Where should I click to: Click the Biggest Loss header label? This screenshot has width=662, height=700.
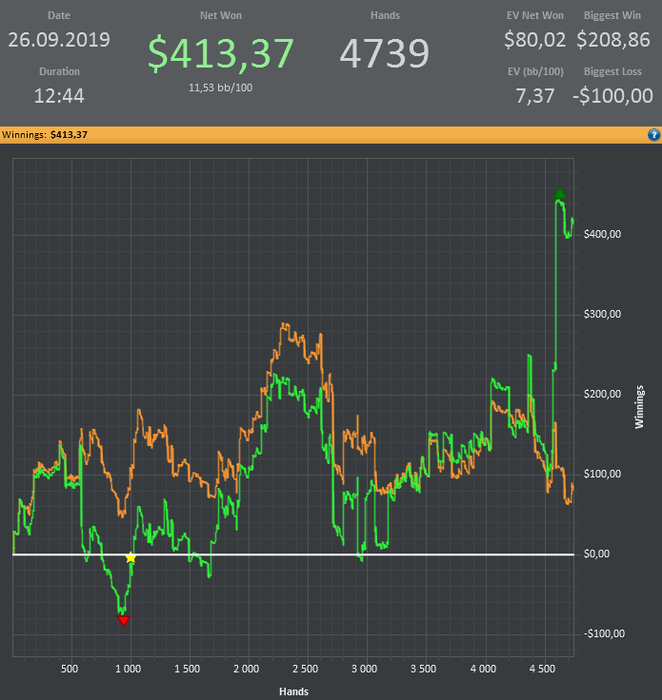tap(612, 71)
